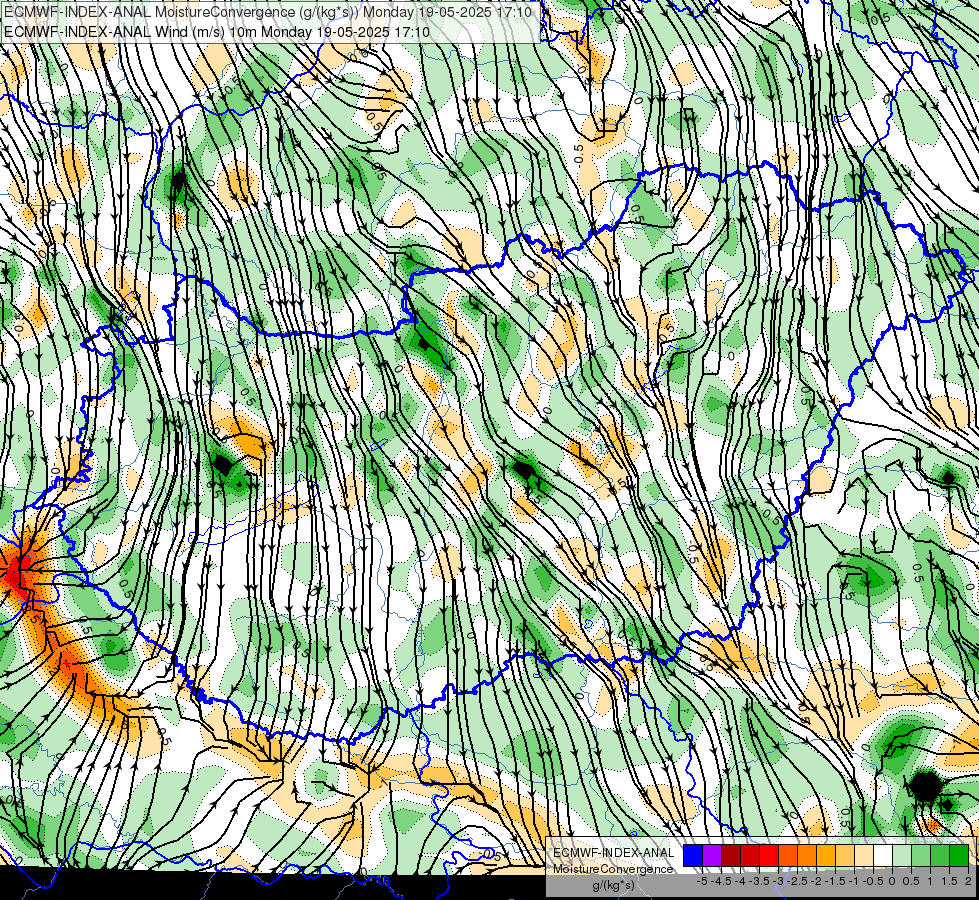Choose the legend swatch between -2 and -1.5
The width and height of the screenshot is (979, 900).
pos(826,856)
